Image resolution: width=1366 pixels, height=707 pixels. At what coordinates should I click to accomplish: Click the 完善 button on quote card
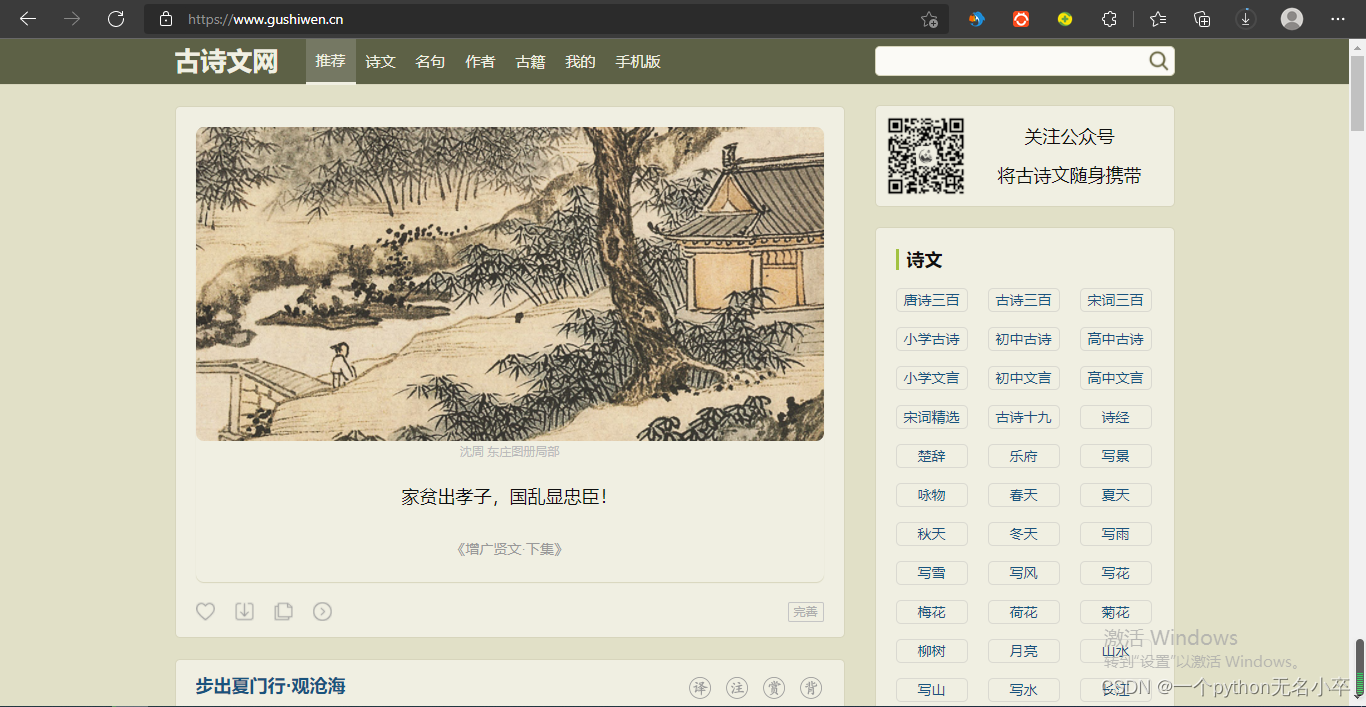click(x=806, y=612)
